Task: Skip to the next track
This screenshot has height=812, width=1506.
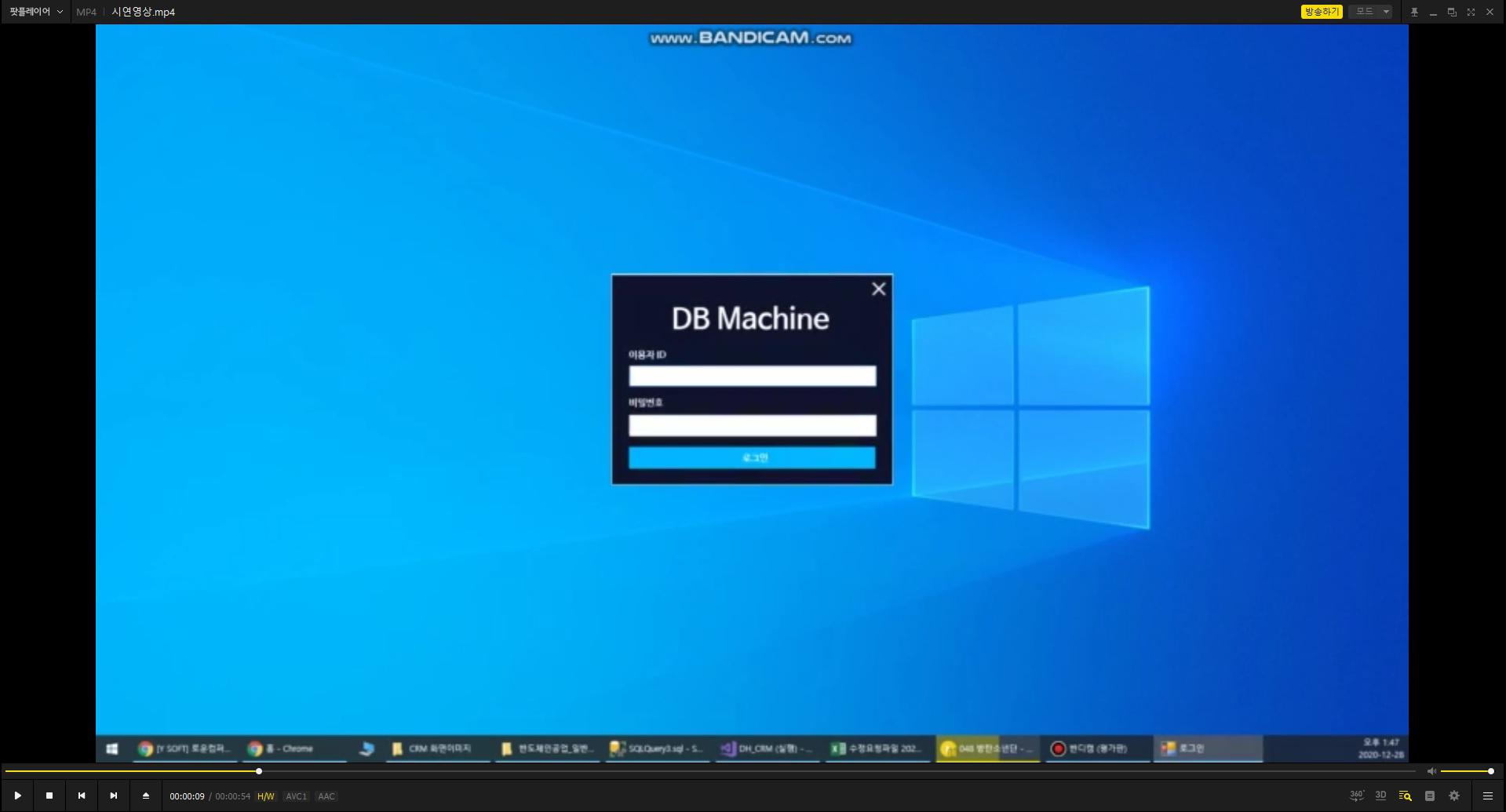Action: (114, 796)
